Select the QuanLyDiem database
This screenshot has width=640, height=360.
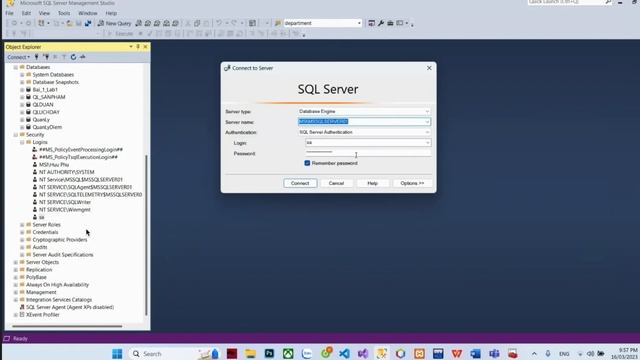pos(47,127)
